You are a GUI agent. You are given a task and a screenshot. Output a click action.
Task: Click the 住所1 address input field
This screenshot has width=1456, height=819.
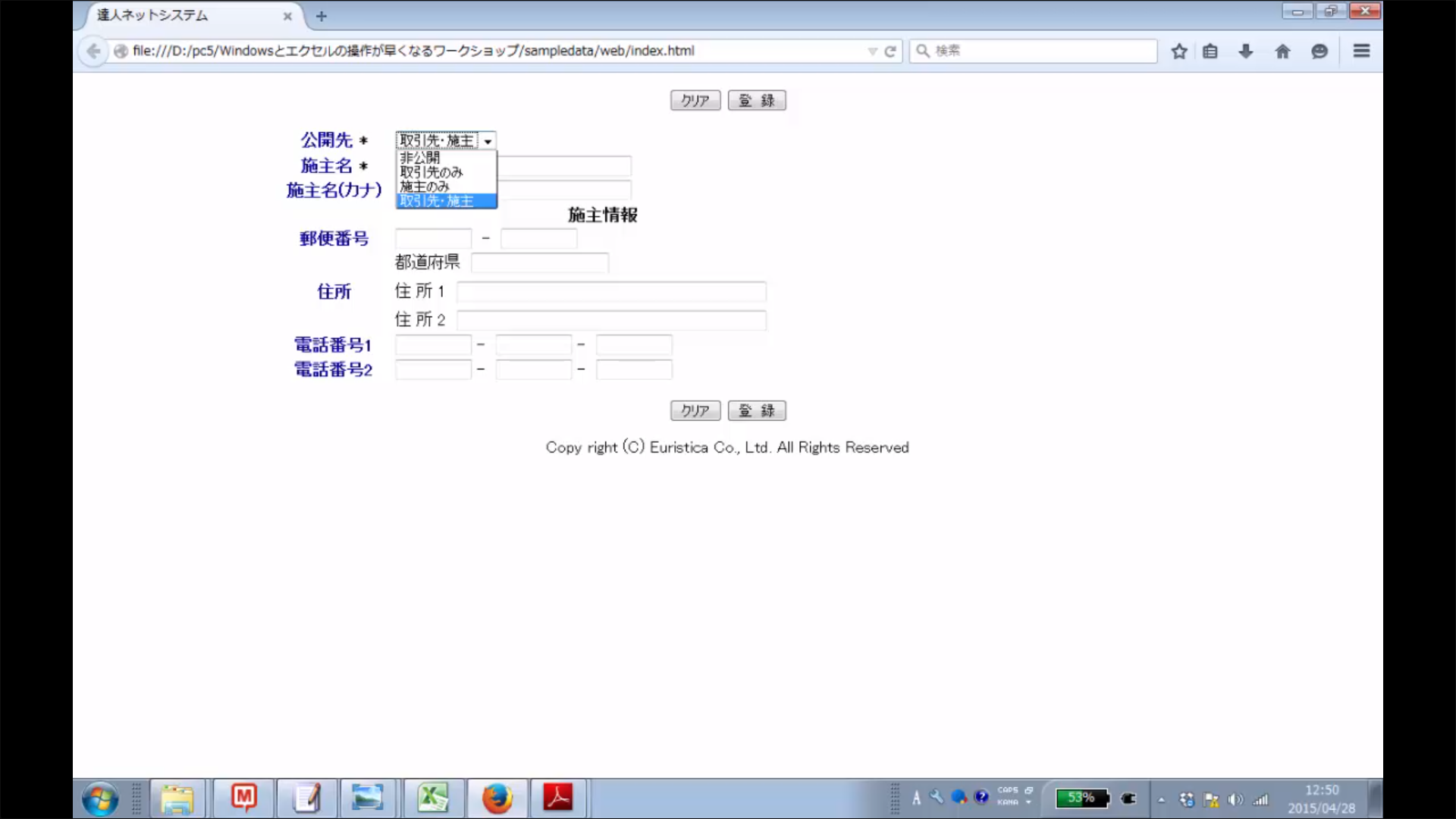[610, 292]
